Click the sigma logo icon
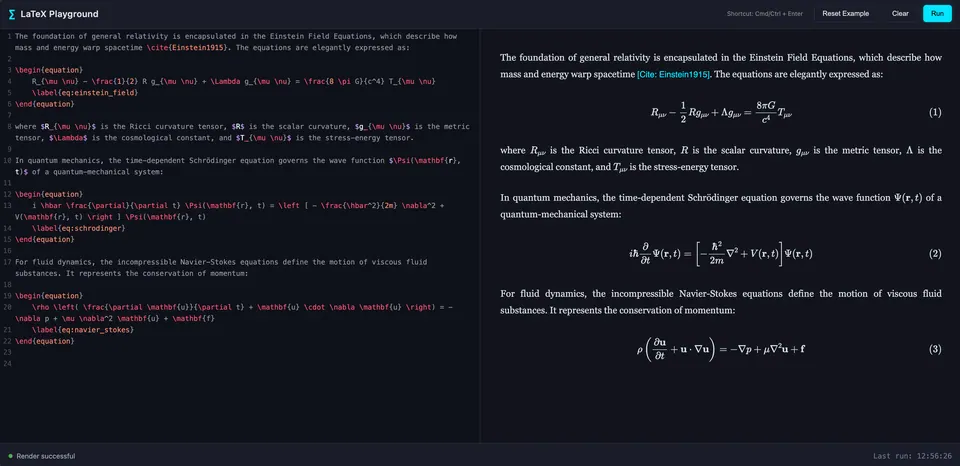The height and width of the screenshot is (466, 960). pyautogui.click(x=12, y=14)
